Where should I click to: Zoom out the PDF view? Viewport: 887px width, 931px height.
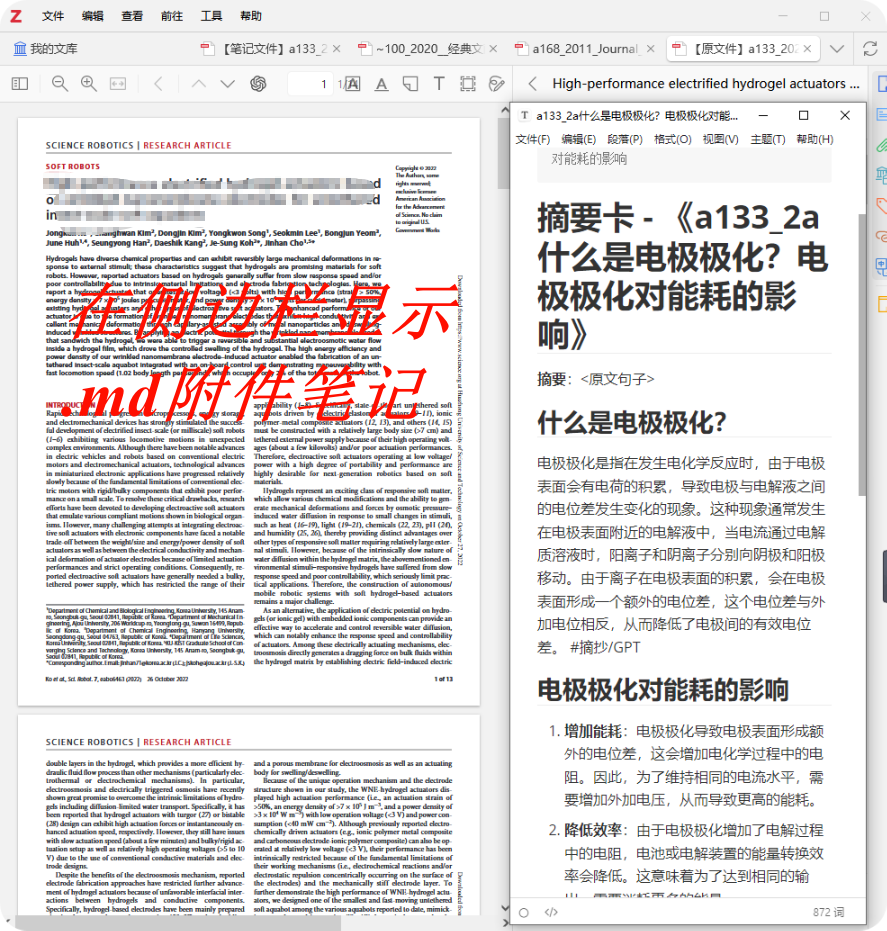[59, 84]
